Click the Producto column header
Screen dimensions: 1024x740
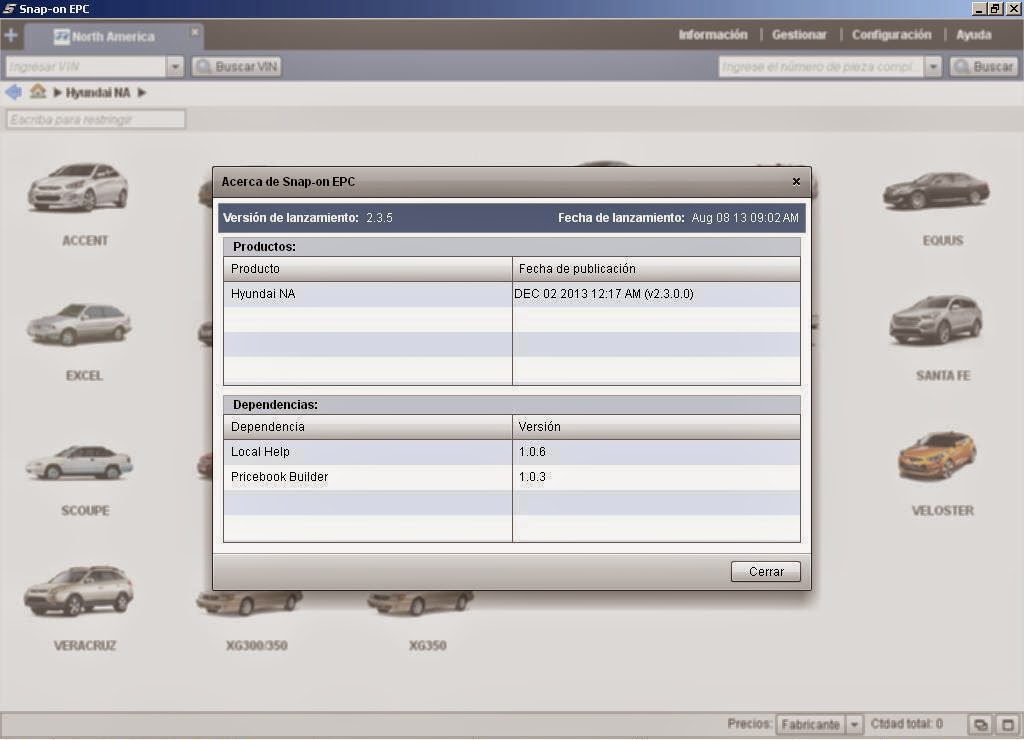(x=368, y=268)
